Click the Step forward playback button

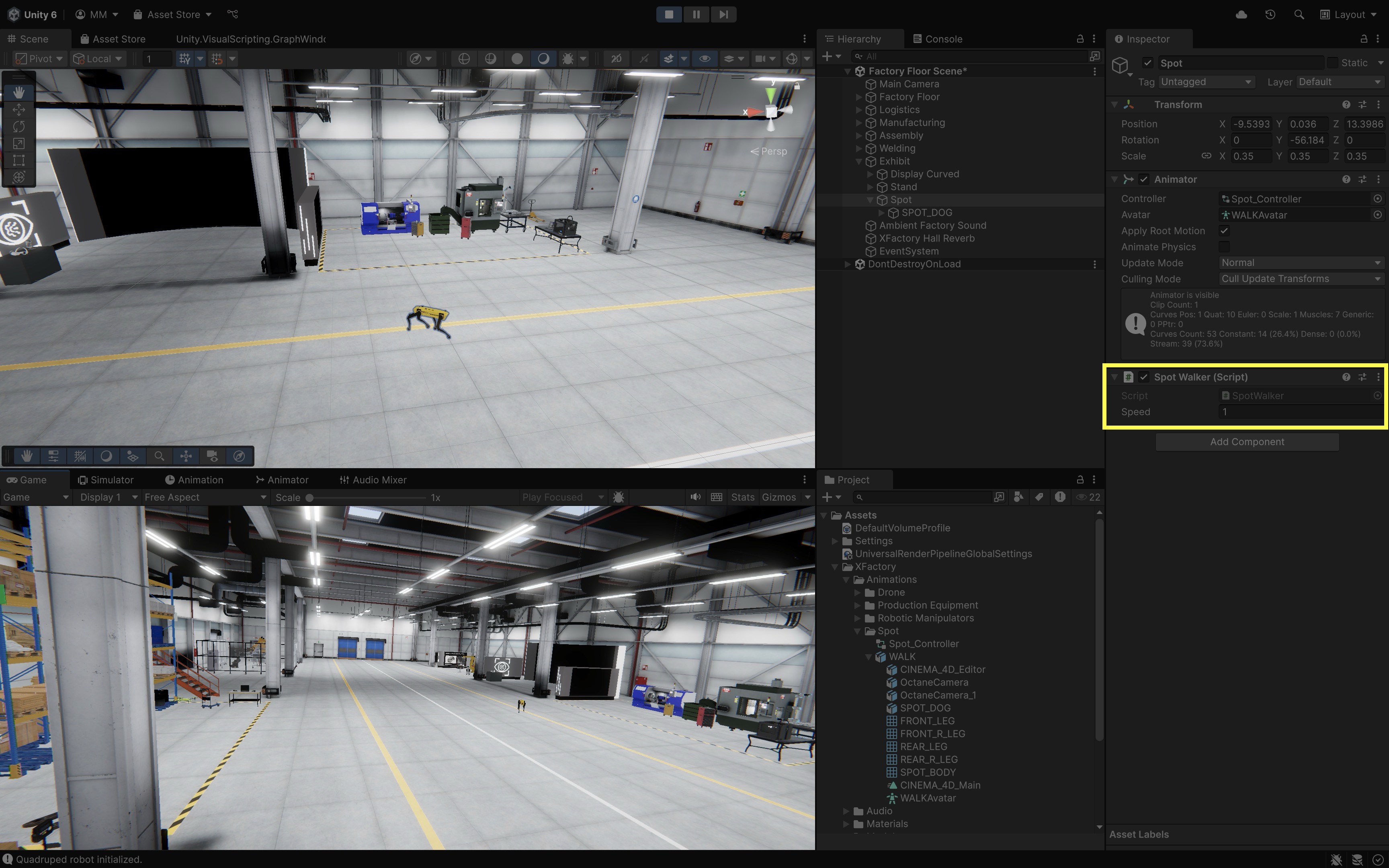coord(723,14)
